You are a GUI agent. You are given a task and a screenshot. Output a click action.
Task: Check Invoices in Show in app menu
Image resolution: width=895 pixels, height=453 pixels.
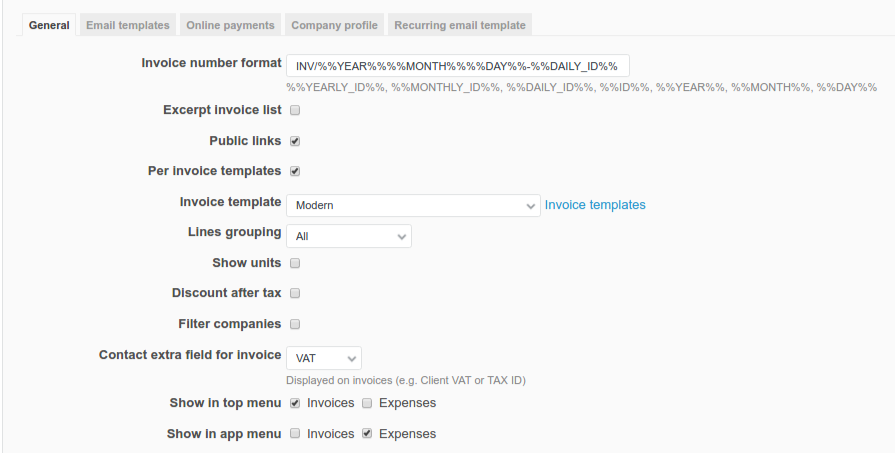295,434
